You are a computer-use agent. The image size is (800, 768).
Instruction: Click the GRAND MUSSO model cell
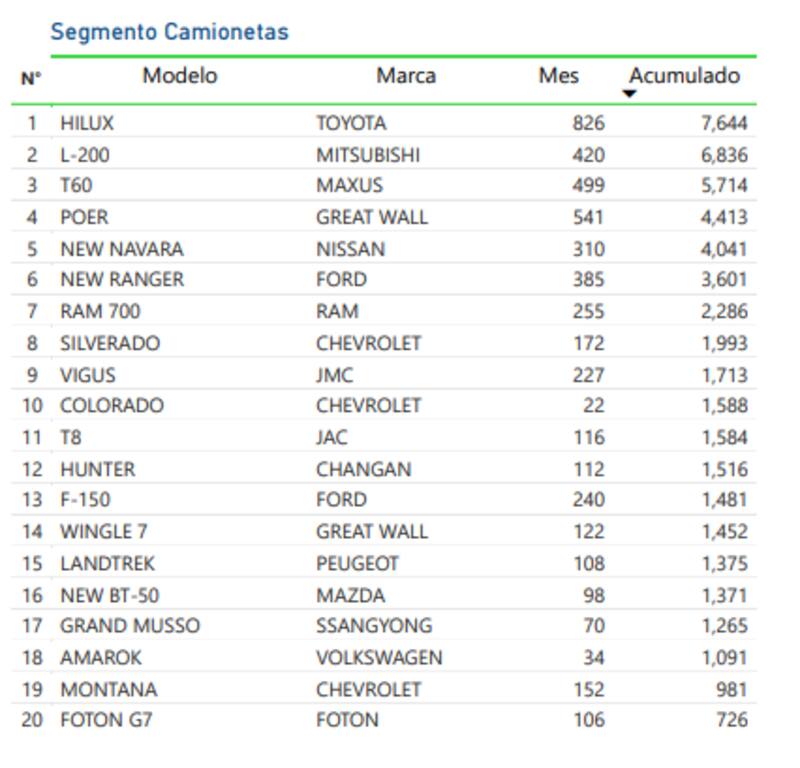pyautogui.click(x=130, y=625)
